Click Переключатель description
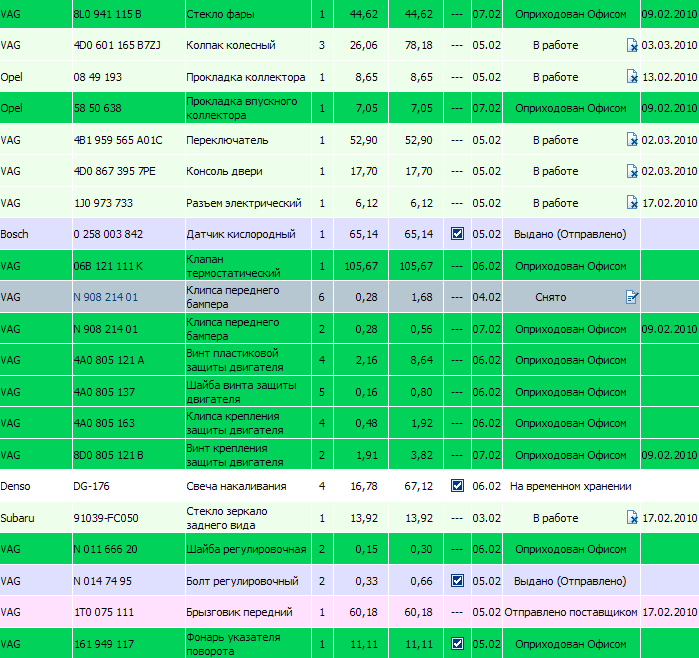The height and width of the screenshot is (658, 699). click(x=227, y=140)
